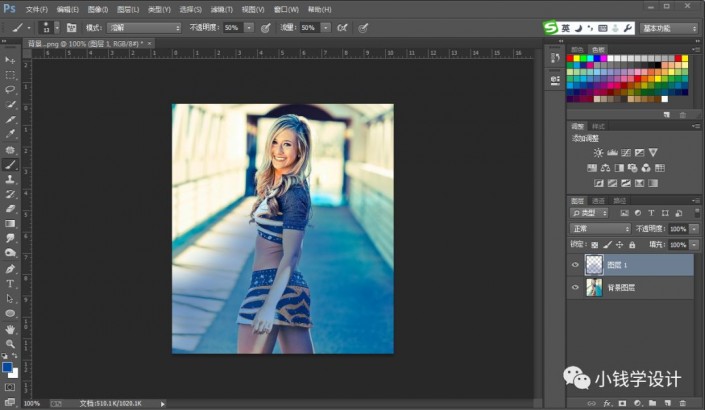Open the 编辑(E) menu
The image size is (705, 410).
coord(67,9)
